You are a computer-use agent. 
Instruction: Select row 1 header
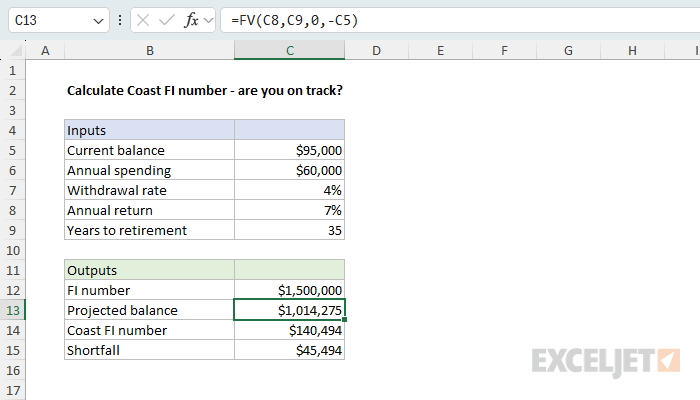click(x=12, y=71)
